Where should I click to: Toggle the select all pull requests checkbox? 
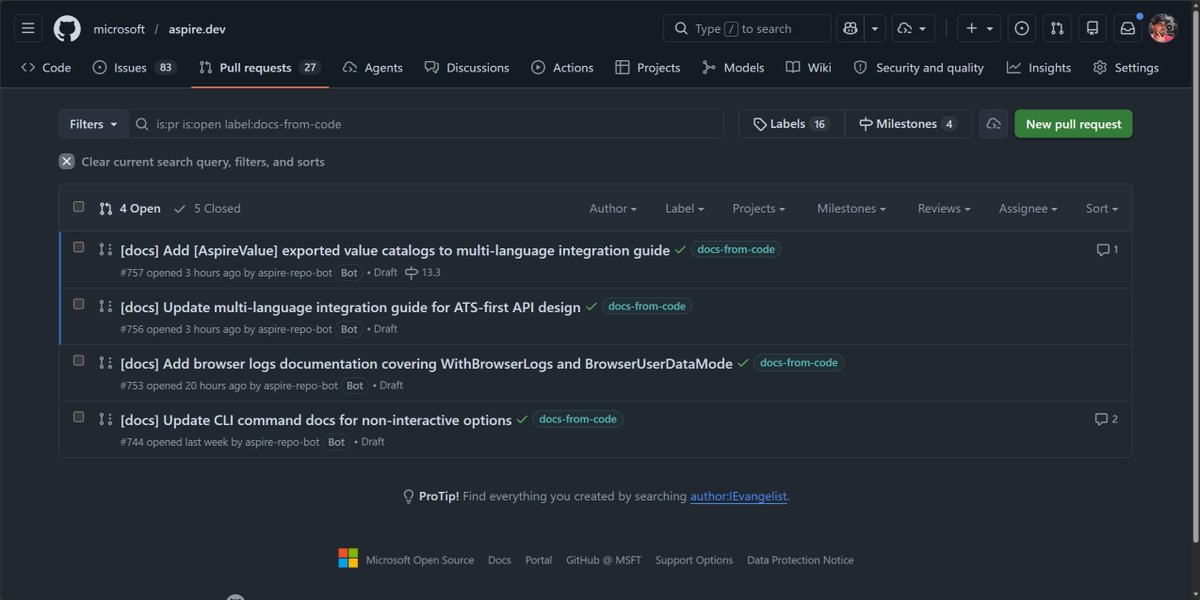(79, 207)
